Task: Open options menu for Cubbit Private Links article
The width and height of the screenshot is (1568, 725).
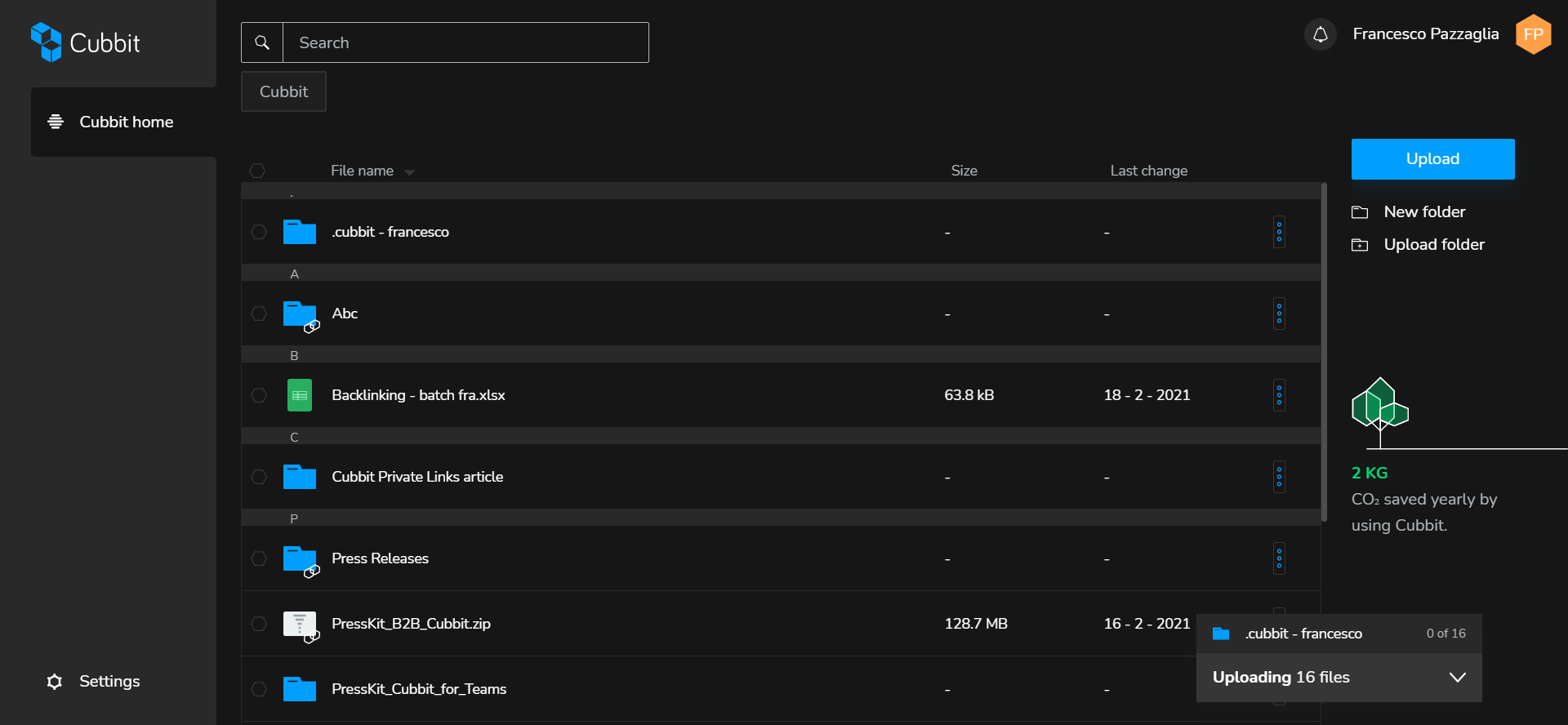Action: pyautogui.click(x=1279, y=477)
